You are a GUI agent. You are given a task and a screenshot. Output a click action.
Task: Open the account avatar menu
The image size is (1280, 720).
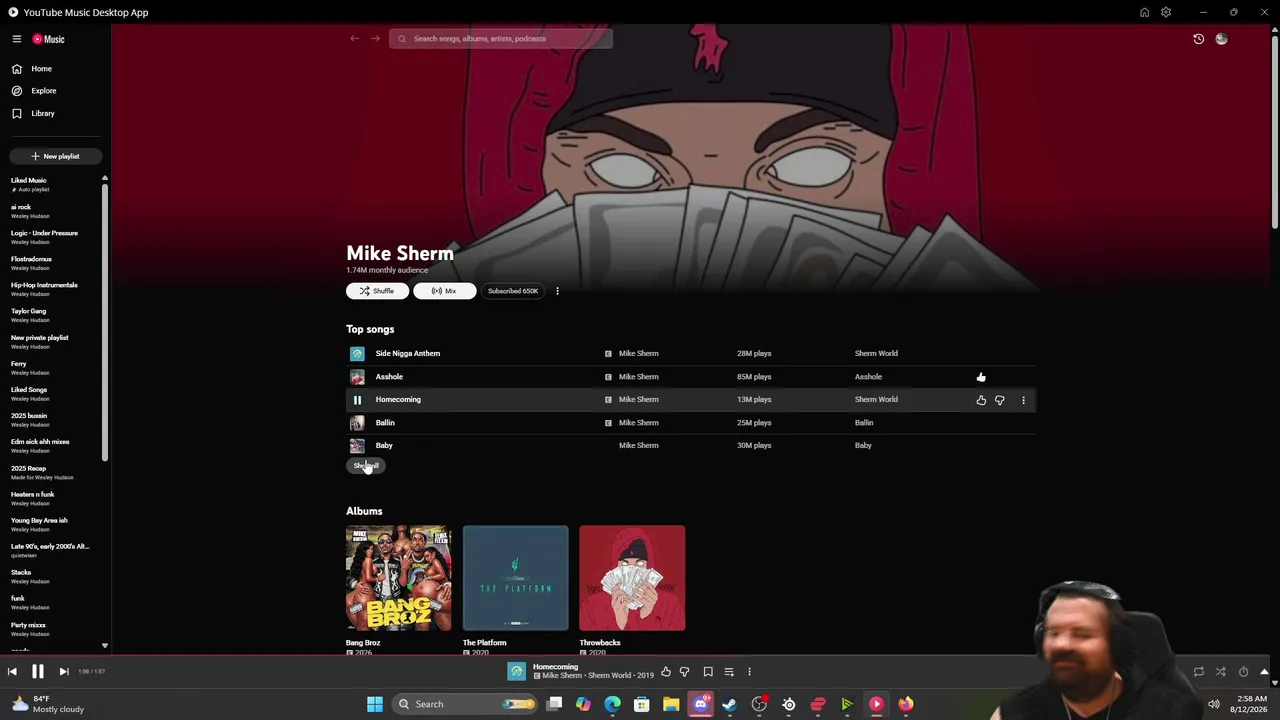(x=1221, y=39)
